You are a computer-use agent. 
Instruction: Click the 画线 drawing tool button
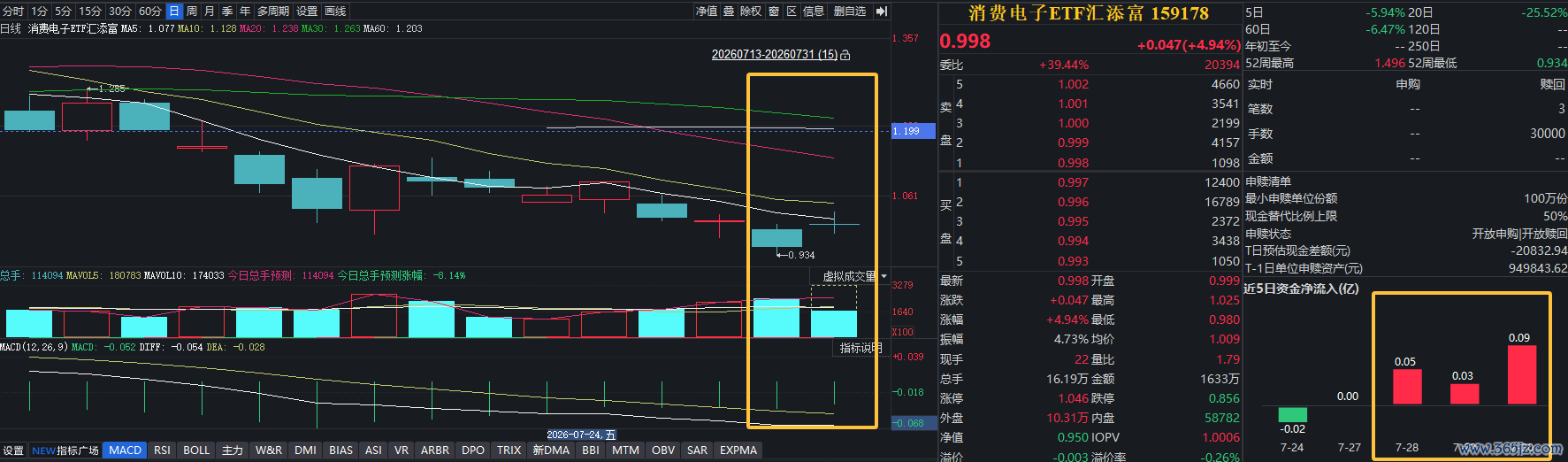(335, 12)
